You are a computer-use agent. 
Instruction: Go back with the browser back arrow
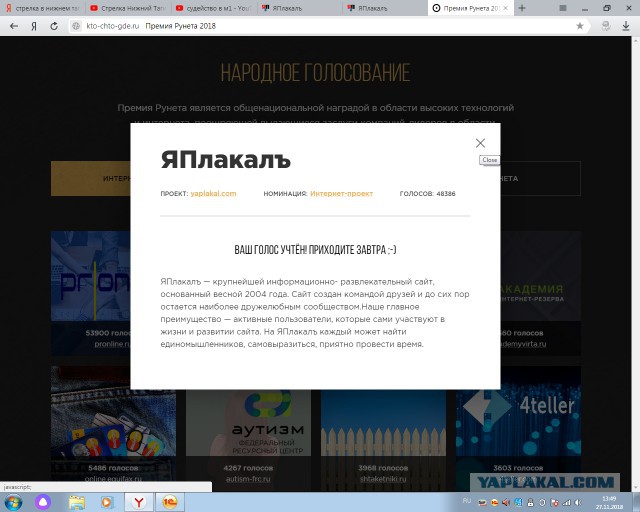[x=13, y=26]
